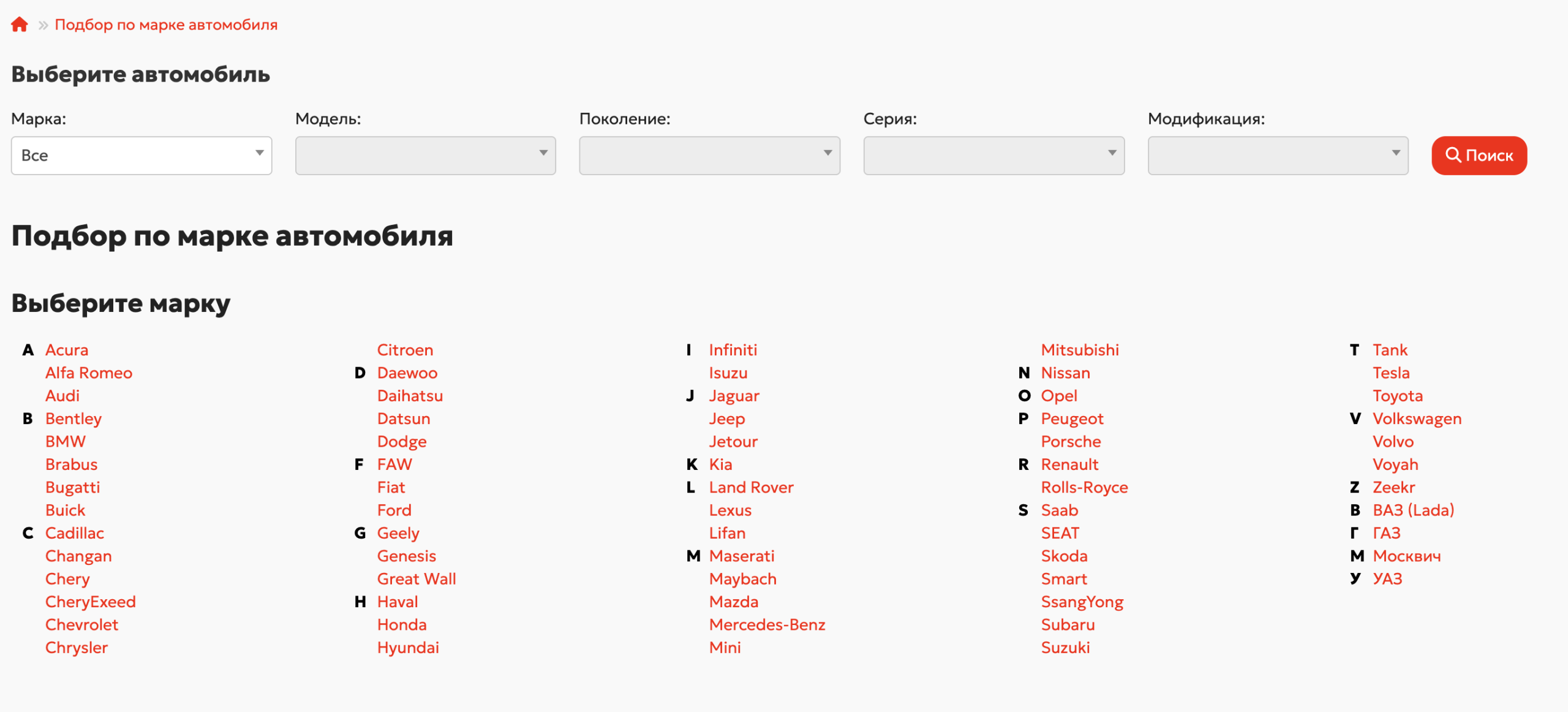This screenshot has height=712, width=1568.
Task: Select Toyota from brand list
Action: pos(1397,396)
